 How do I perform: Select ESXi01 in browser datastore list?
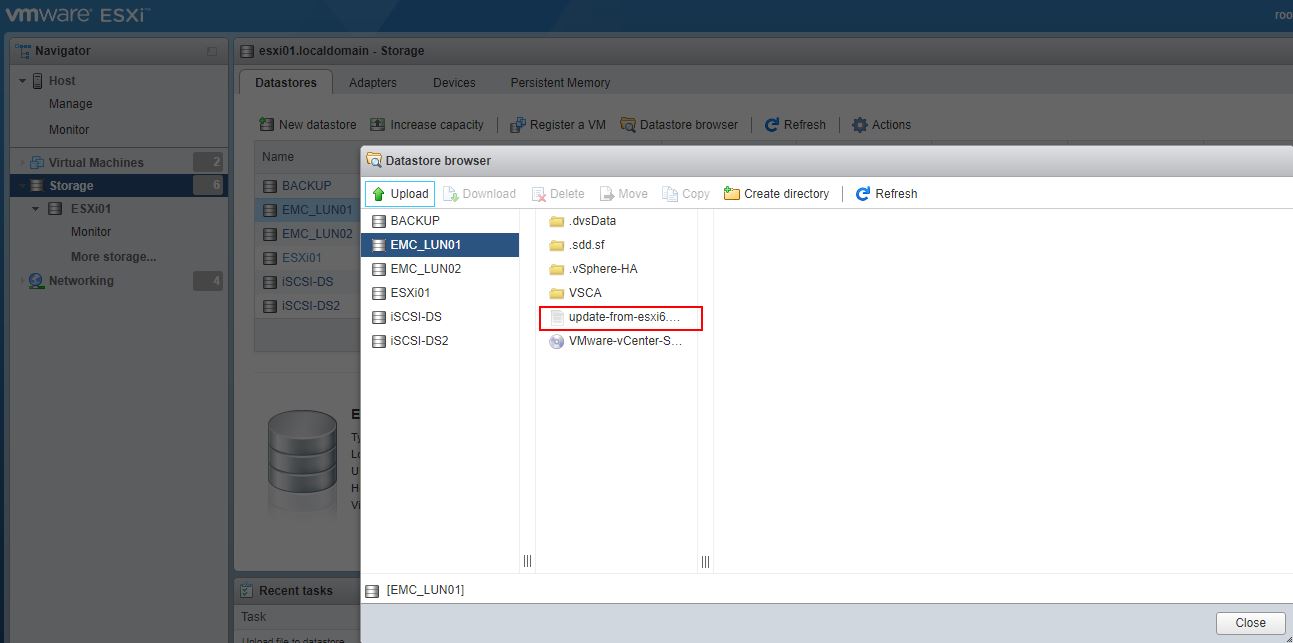(x=440, y=293)
